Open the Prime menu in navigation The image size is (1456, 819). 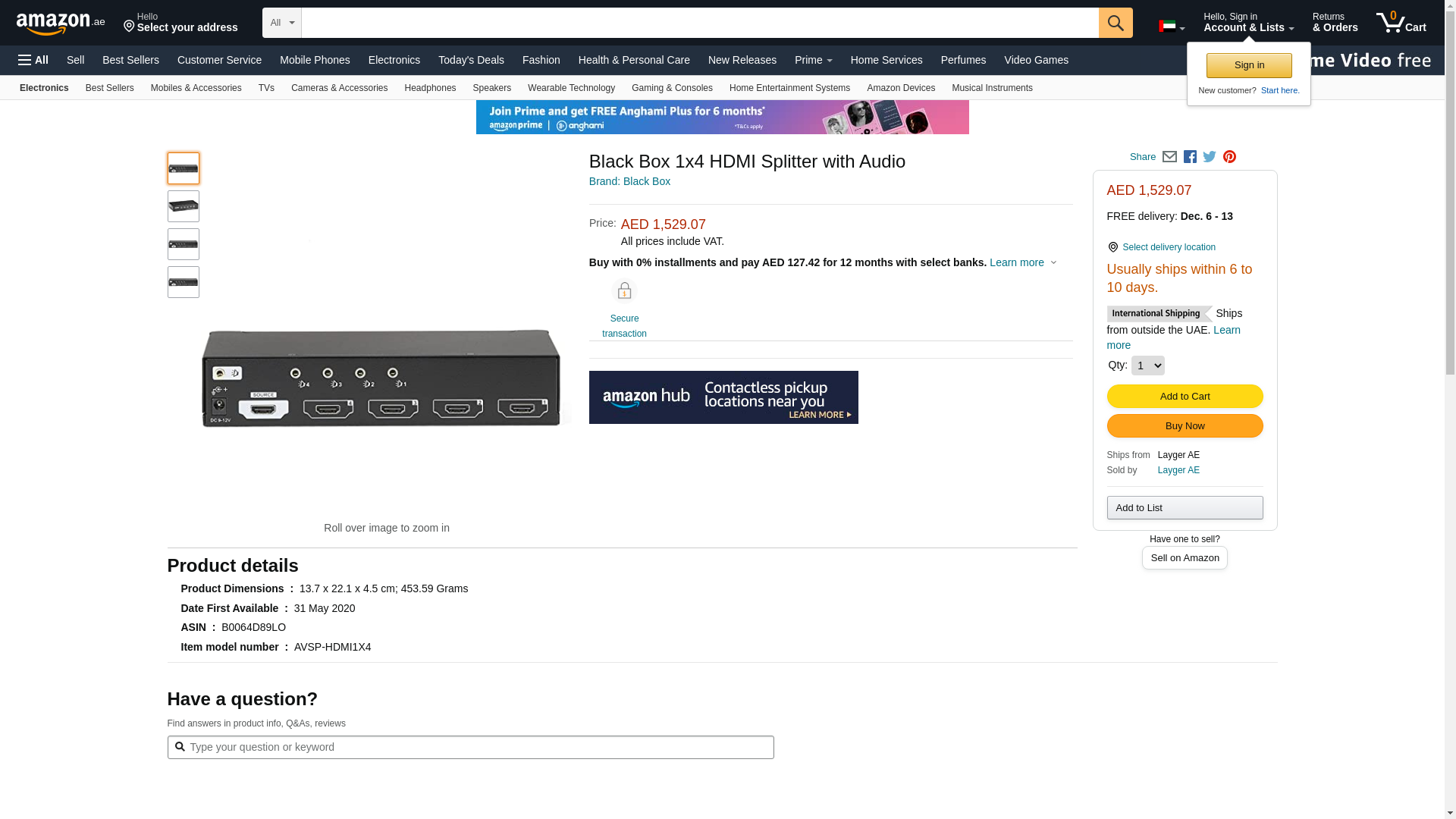click(813, 60)
